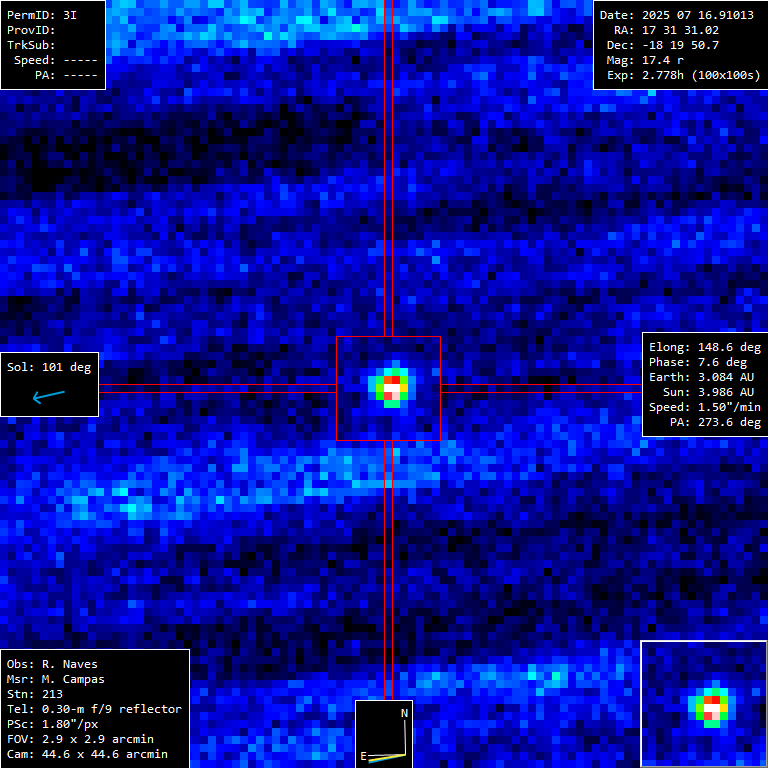The image size is (768, 768).
Task: Click the 'Date: 2025 07 16.91013' line
Action: pyautogui.click(x=676, y=15)
